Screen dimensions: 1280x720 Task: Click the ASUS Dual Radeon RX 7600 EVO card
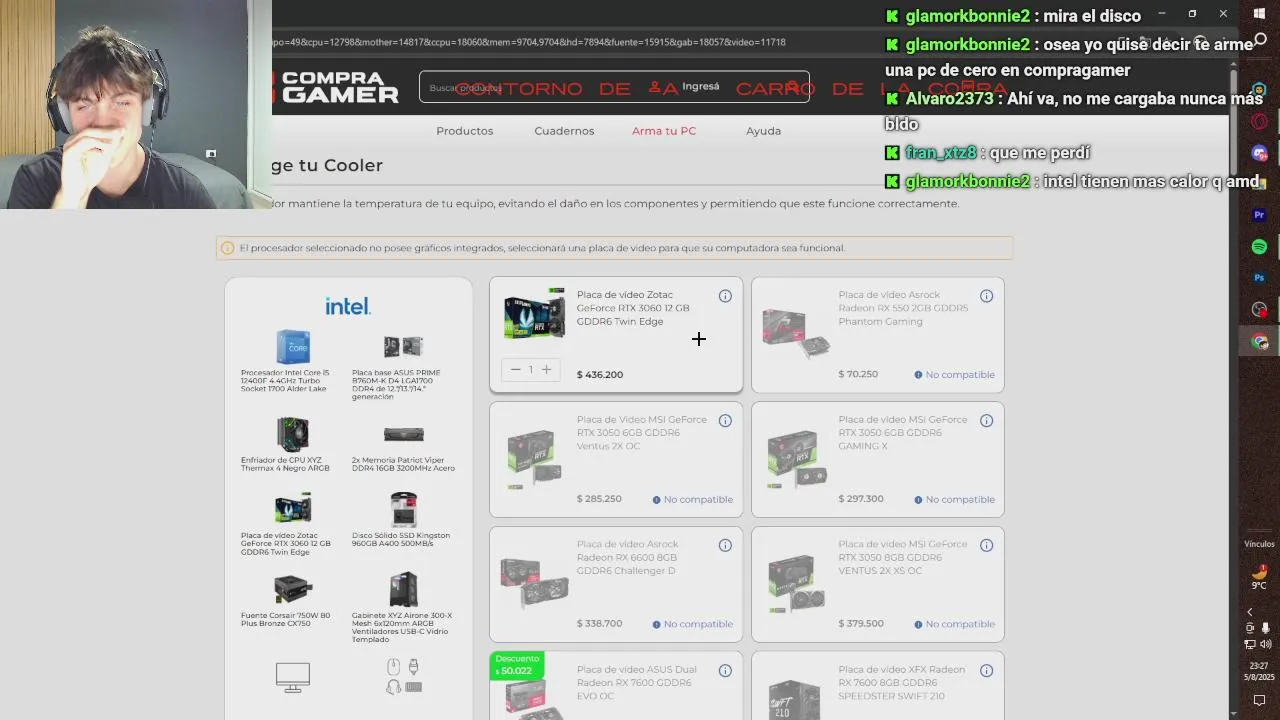click(x=616, y=686)
